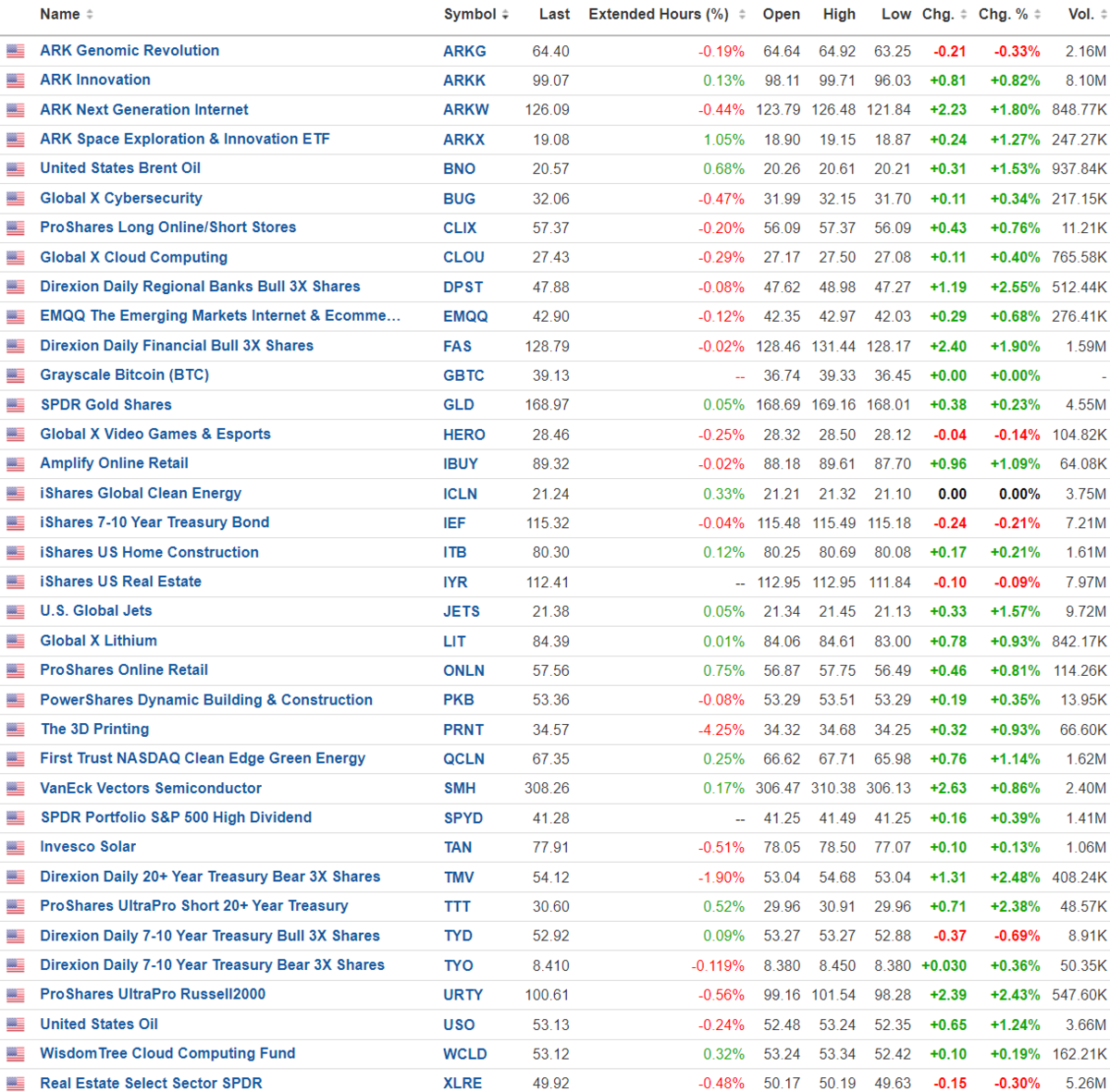Open United States Brent Oil link
The height and width of the screenshot is (1092, 1110).
[120, 168]
